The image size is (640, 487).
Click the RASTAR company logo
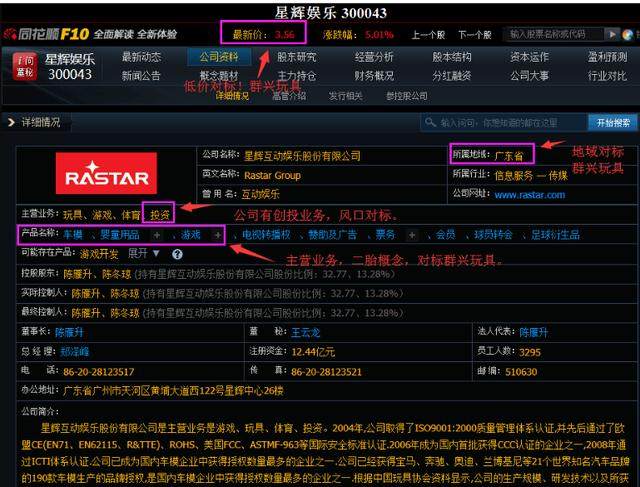(106, 173)
